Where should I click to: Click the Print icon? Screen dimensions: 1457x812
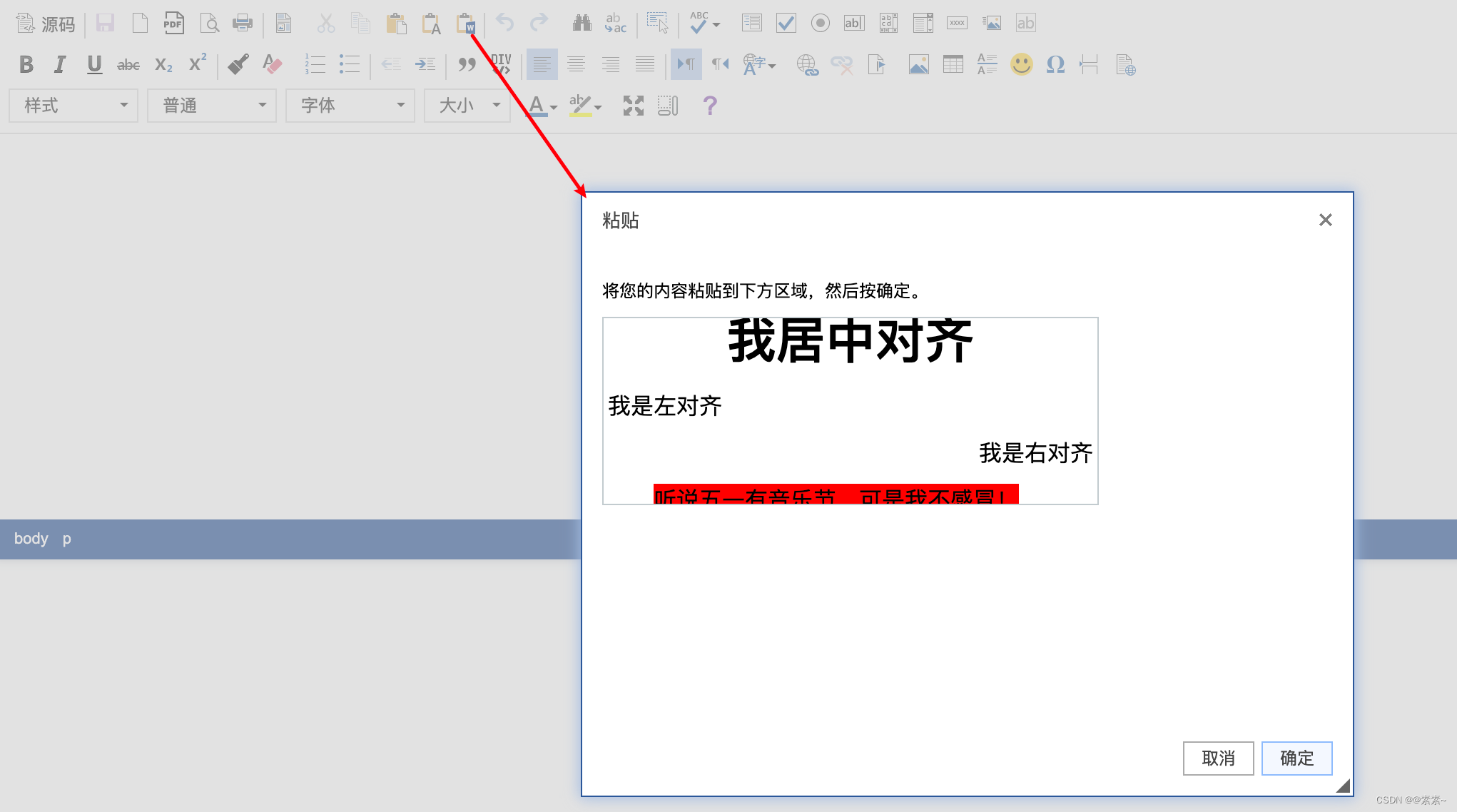243,24
